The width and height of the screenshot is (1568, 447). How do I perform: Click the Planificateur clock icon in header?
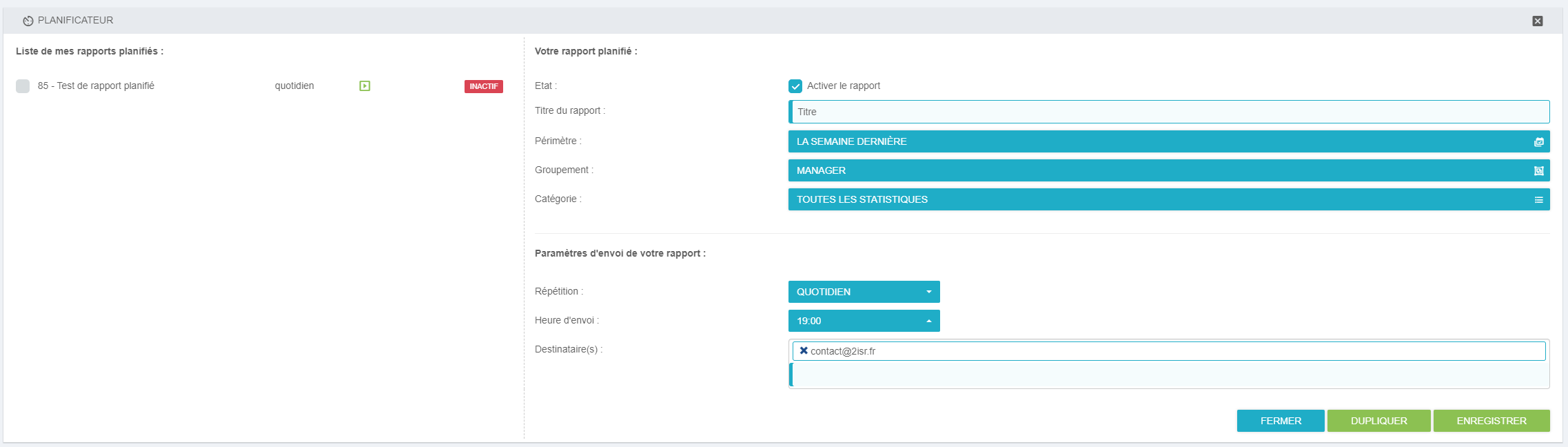tap(28, 21)
